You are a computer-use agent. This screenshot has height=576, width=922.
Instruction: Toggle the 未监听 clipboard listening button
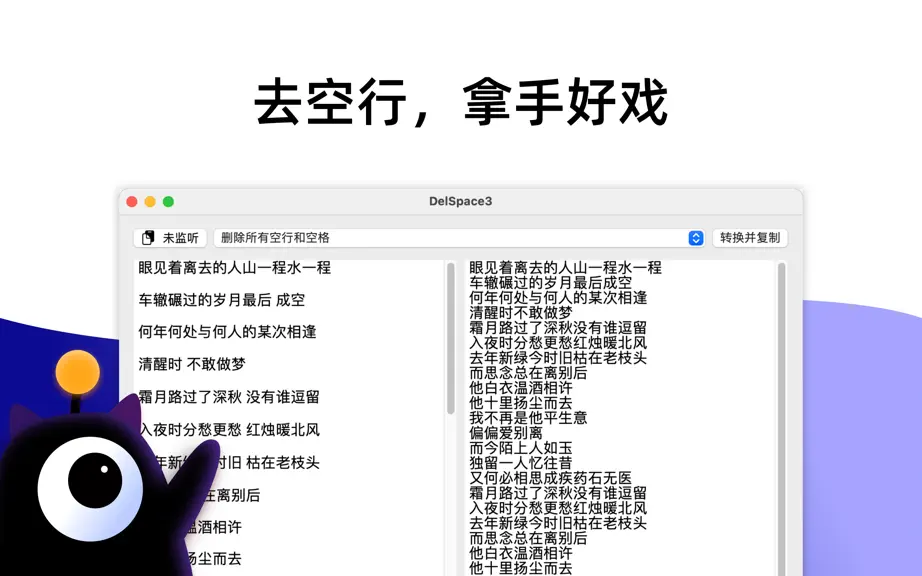point(170,237)
